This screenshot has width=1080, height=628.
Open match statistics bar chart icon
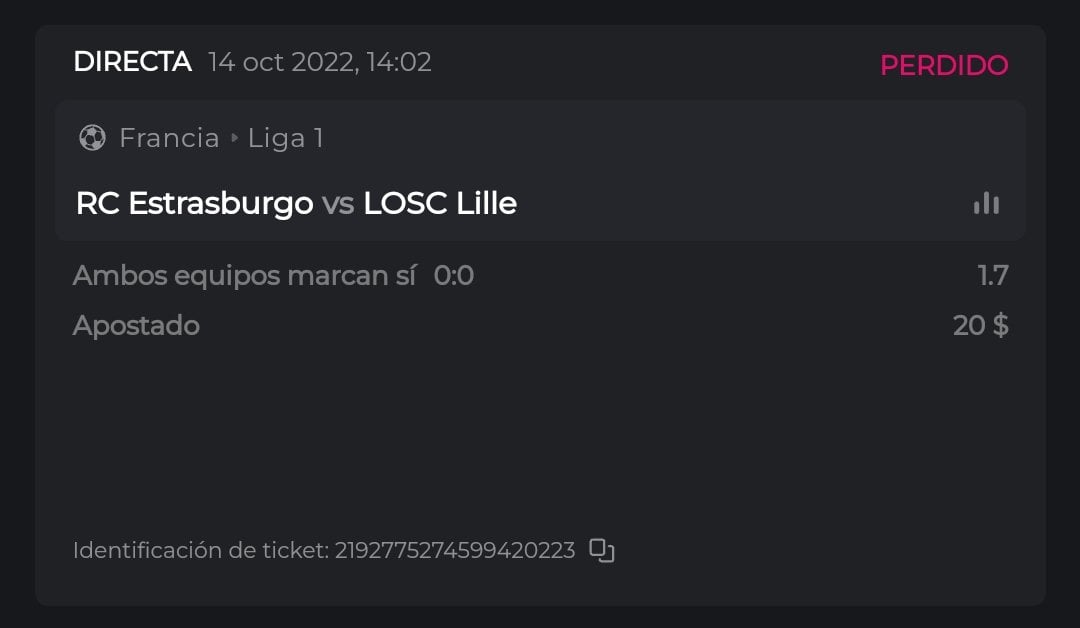click(x=986, y=203)
